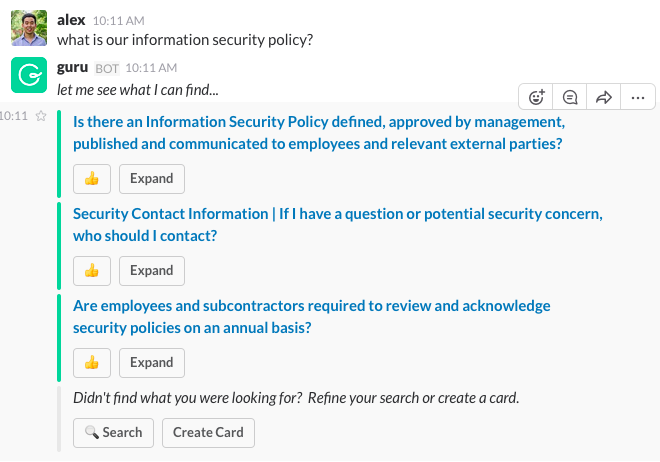Expand the employees and subcontractors card
This screenshot has height=462, width=660.
coord(152,363)
